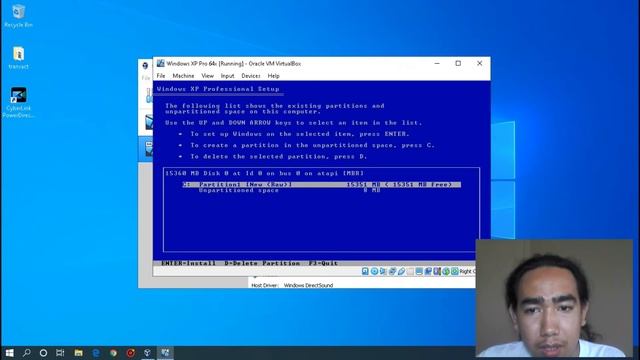This screenshot has height=360, width=640.
Task: Click the '15360 MB Disk 0' line
Action: (x=264, y=173)
